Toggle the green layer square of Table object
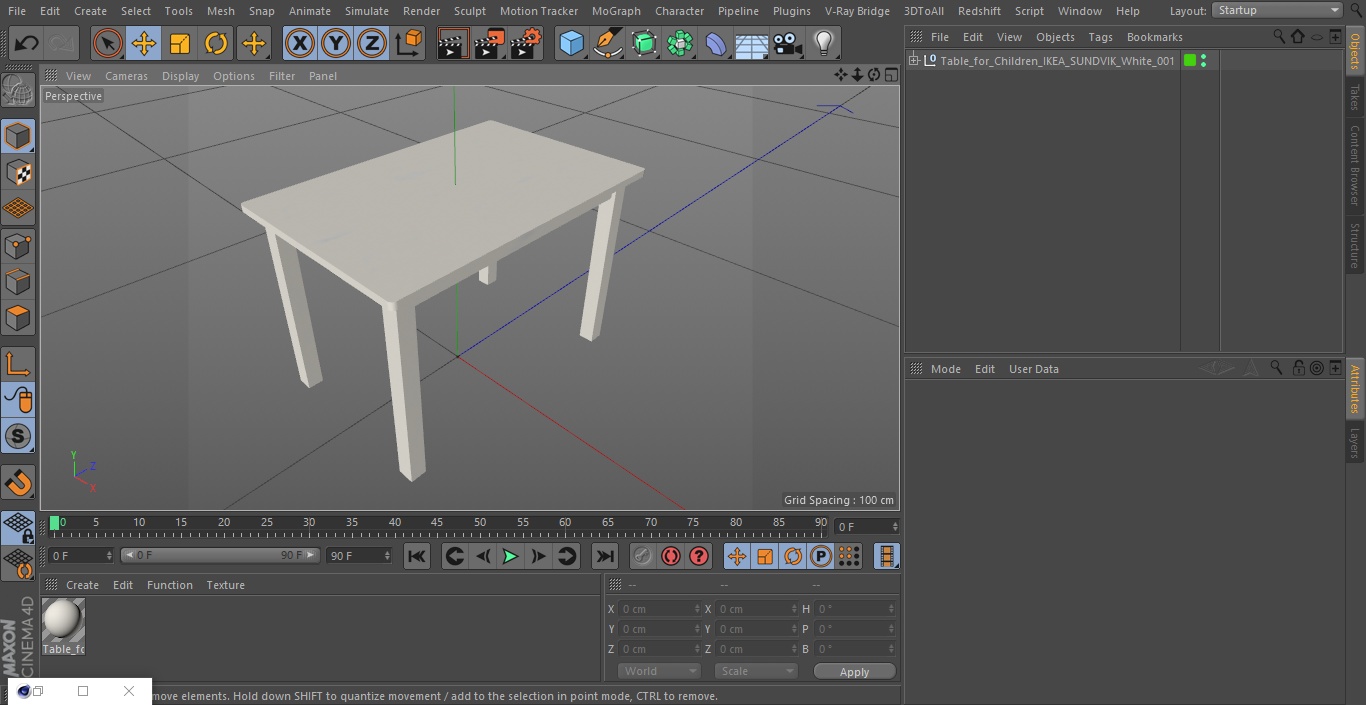 click(x=1190, y=61)
